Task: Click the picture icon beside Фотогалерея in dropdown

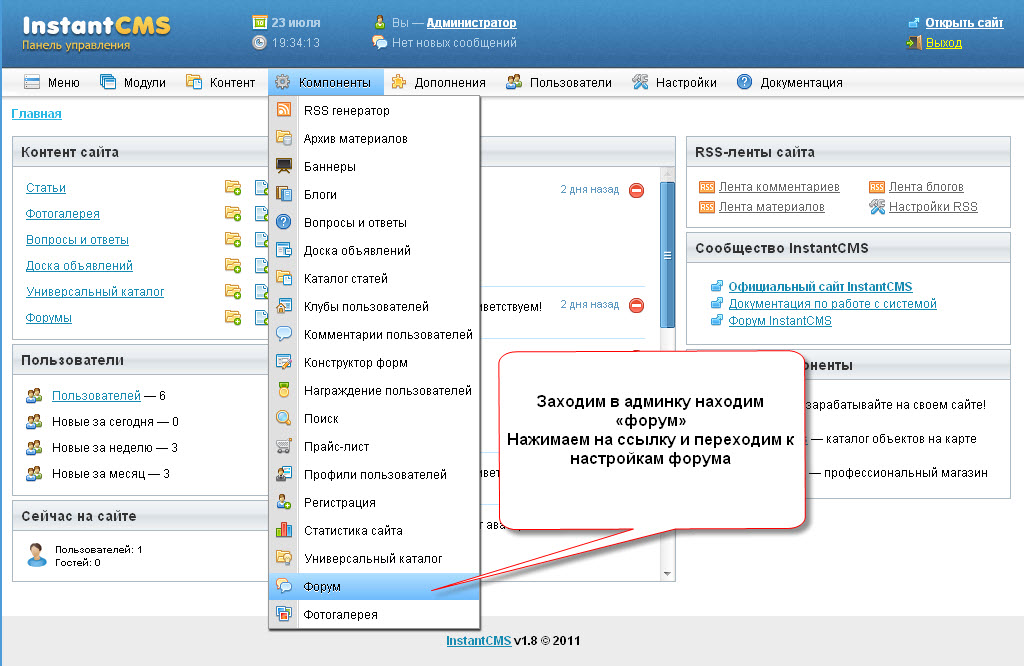Action: 283,614
